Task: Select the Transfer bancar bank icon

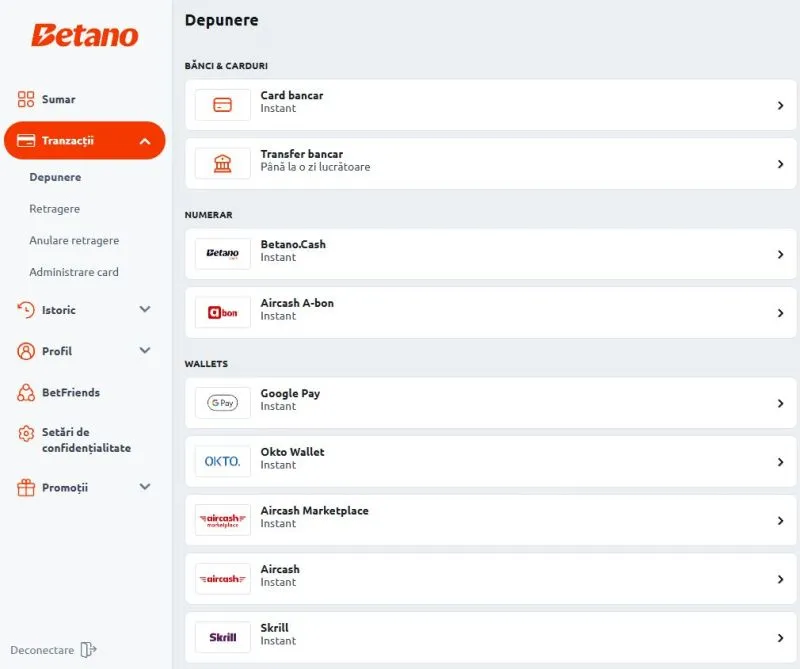Action: click(222, 164)
